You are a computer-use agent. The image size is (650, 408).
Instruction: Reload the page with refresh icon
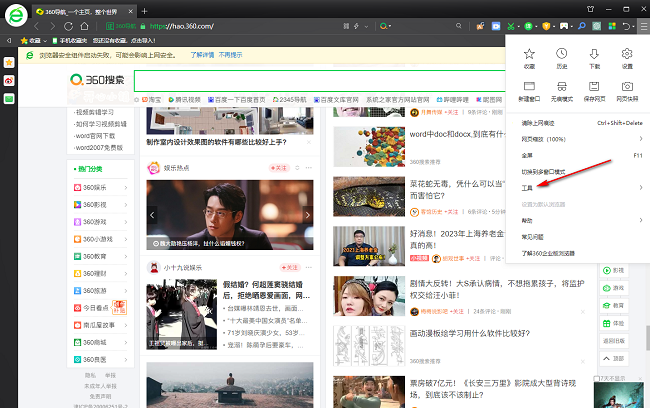click(x=68, y=26)
